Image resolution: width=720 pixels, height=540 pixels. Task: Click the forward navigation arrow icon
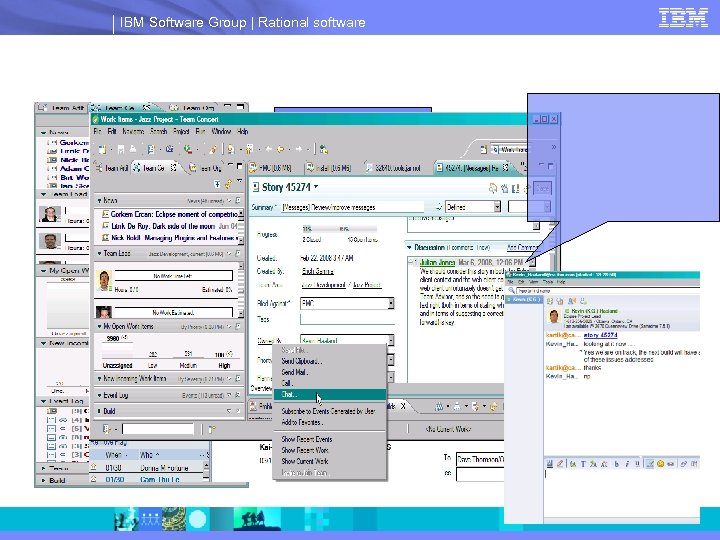(x=299, y=149)
